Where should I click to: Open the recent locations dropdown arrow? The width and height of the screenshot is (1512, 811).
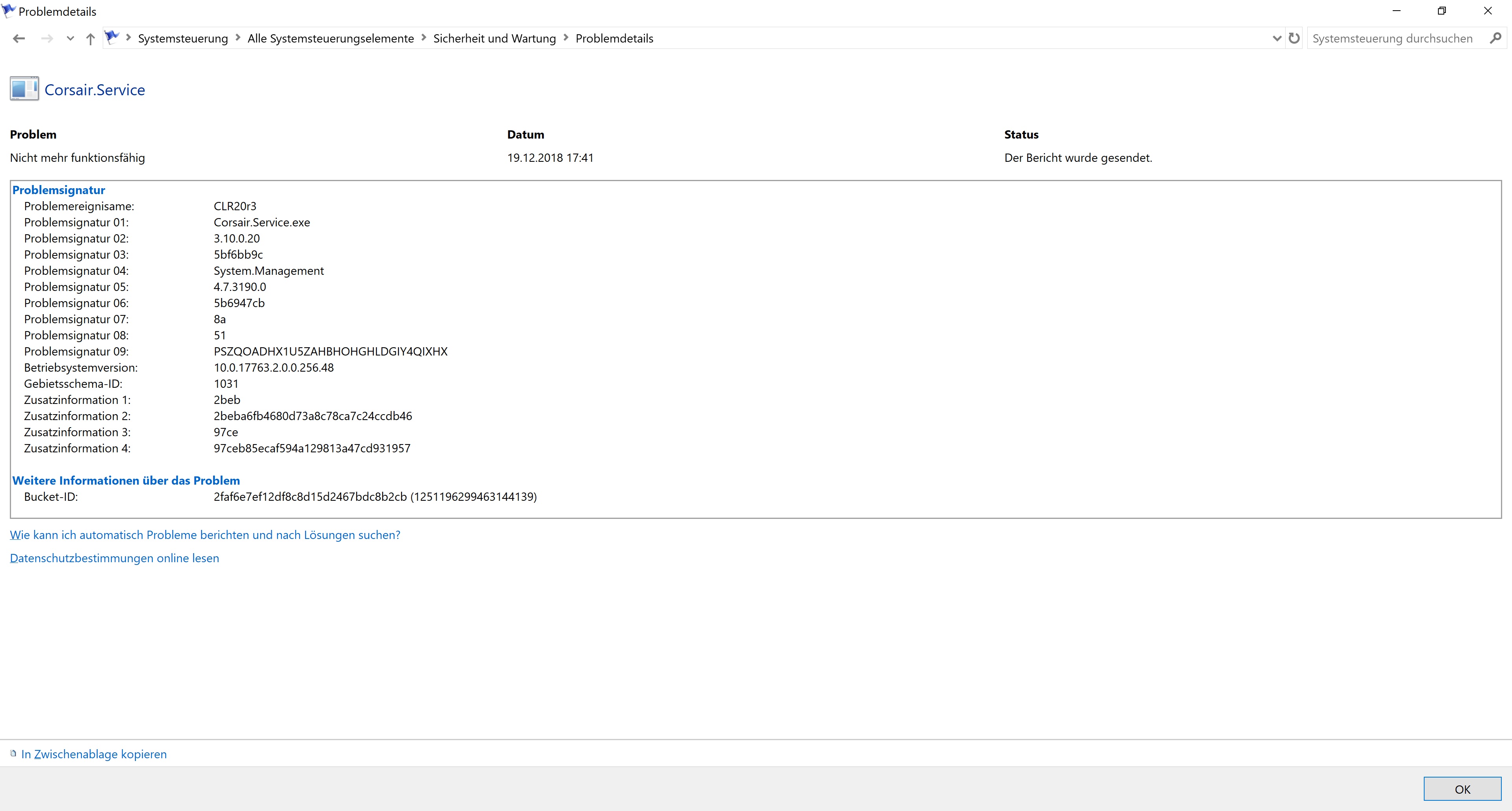pos(70,39)
